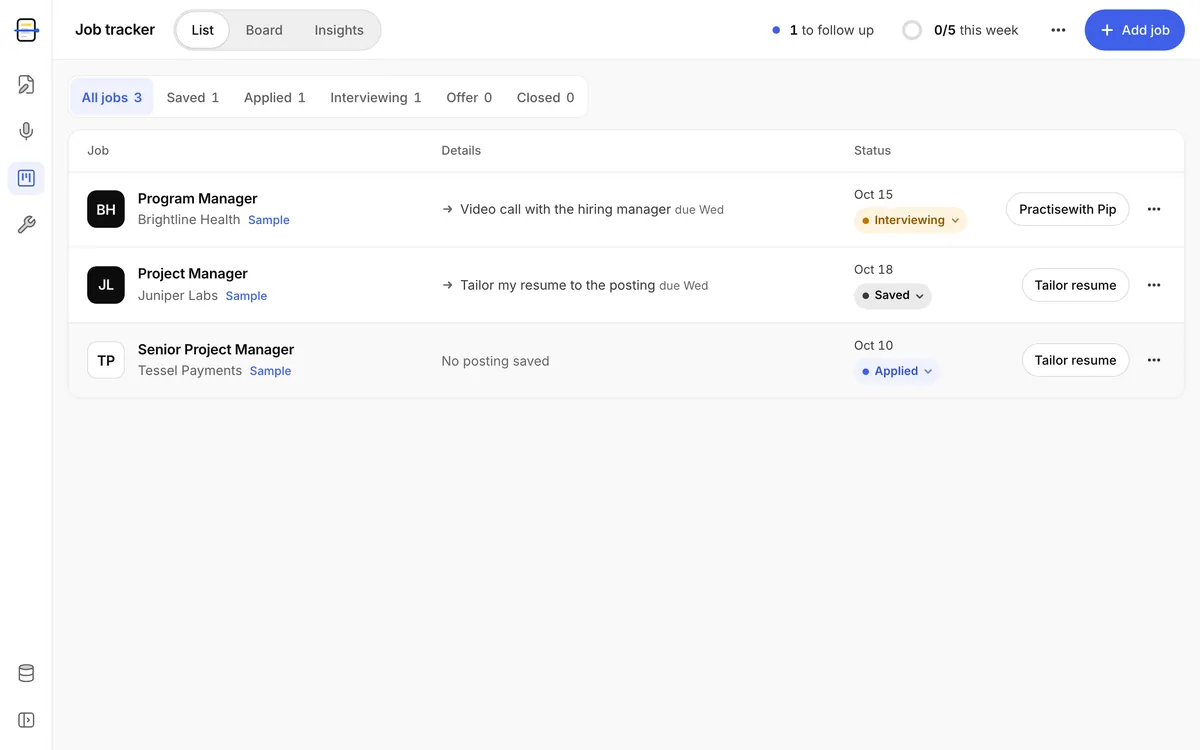Click Tailor resume for Juniper Labs
The image size is (1200, 750).
(x=1076, y=285)
